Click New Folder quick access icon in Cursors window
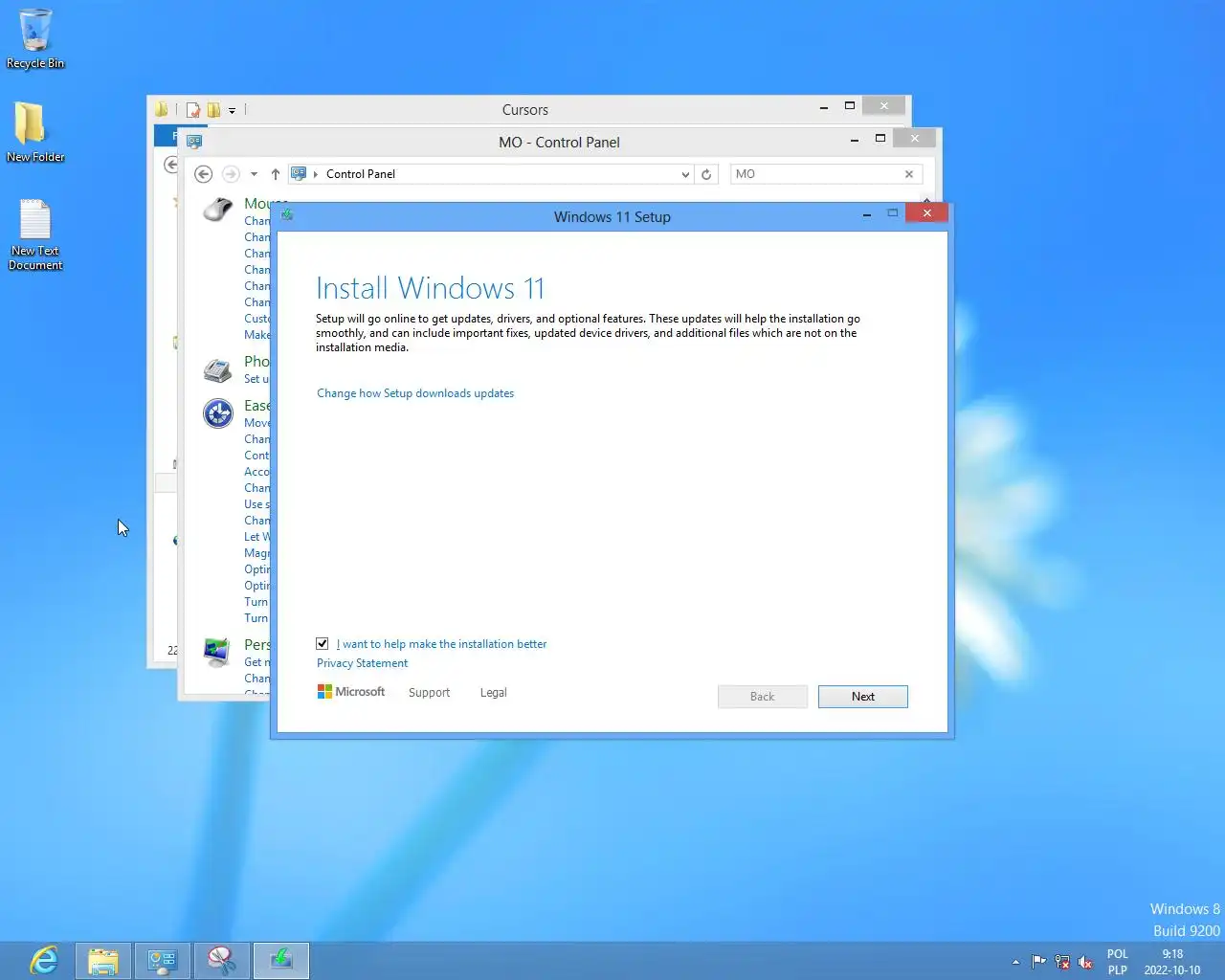 [x=213, y=109]
